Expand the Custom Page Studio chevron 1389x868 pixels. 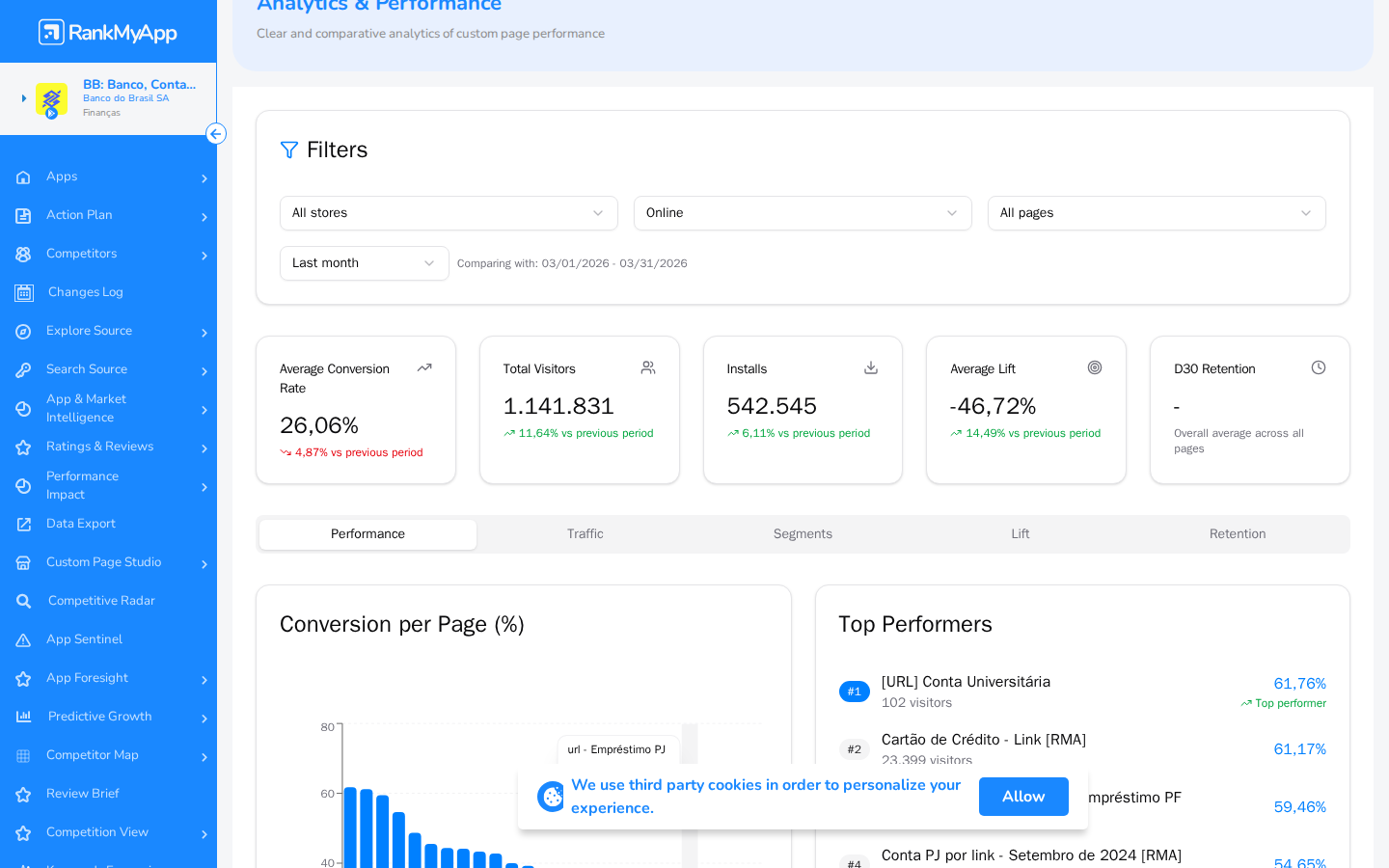tap(204, 564)
